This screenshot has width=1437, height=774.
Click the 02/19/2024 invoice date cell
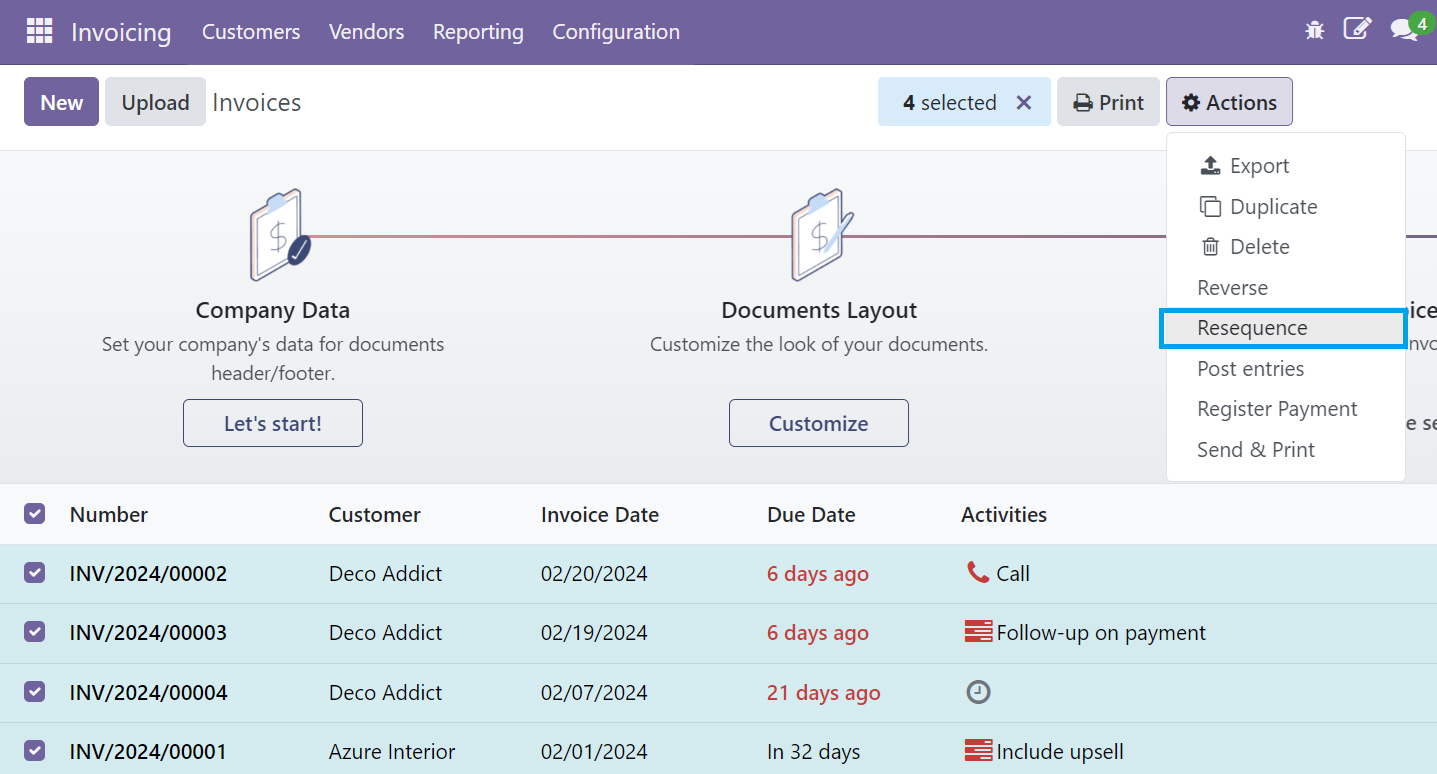pyautogui.click(x=594, y=632)
